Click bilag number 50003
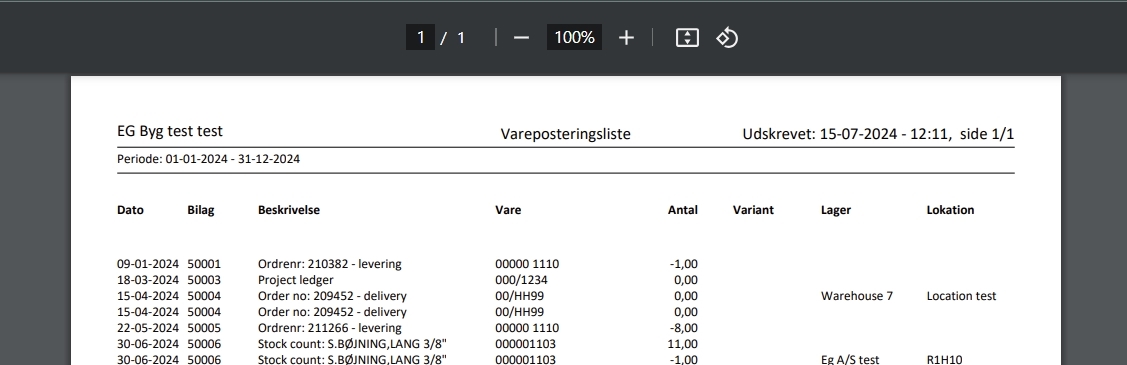The image size is (1127, 365). coord(204,280)
